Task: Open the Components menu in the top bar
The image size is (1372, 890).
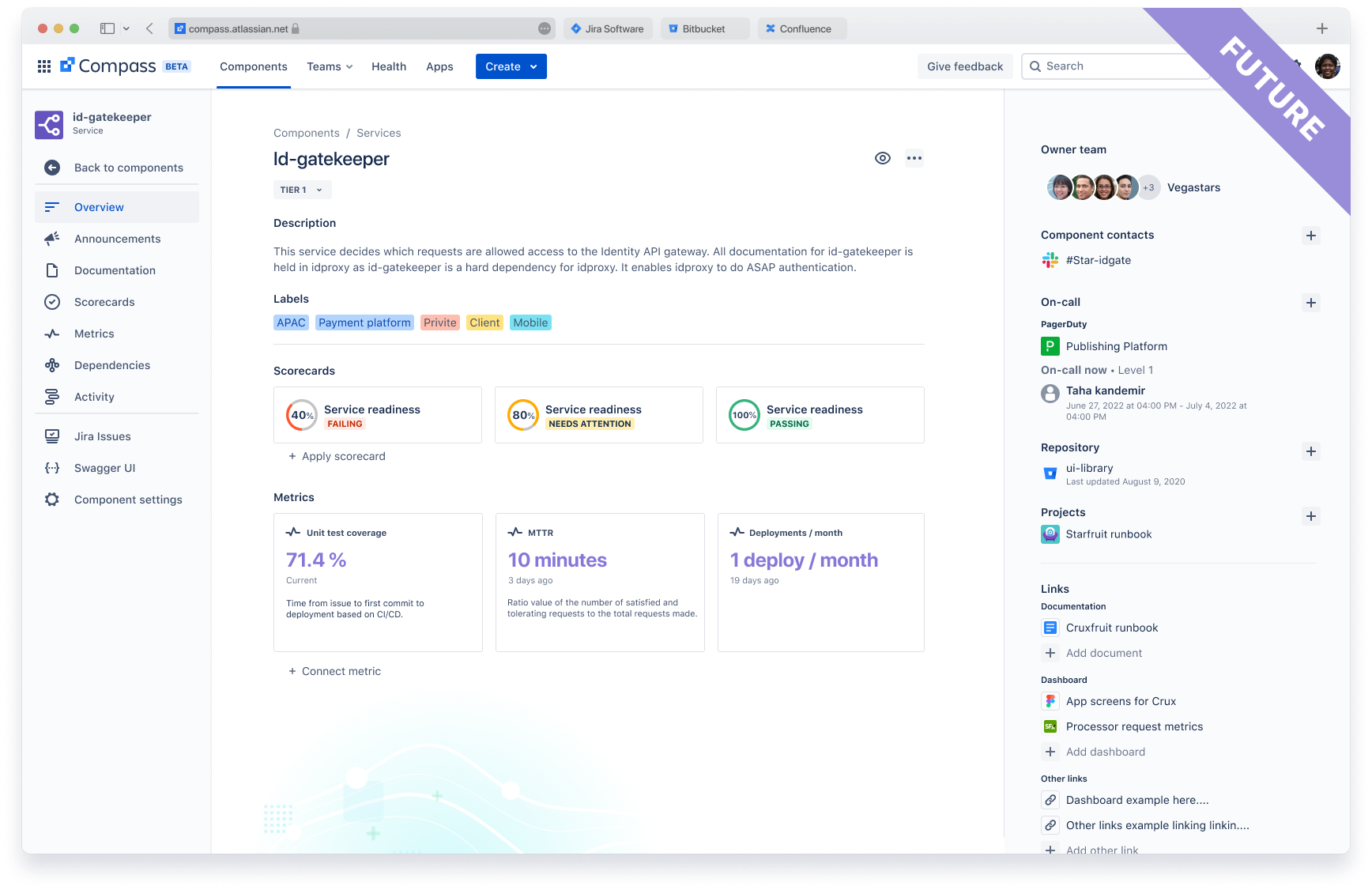Action: pyautogui.click(x=253, y=66)
